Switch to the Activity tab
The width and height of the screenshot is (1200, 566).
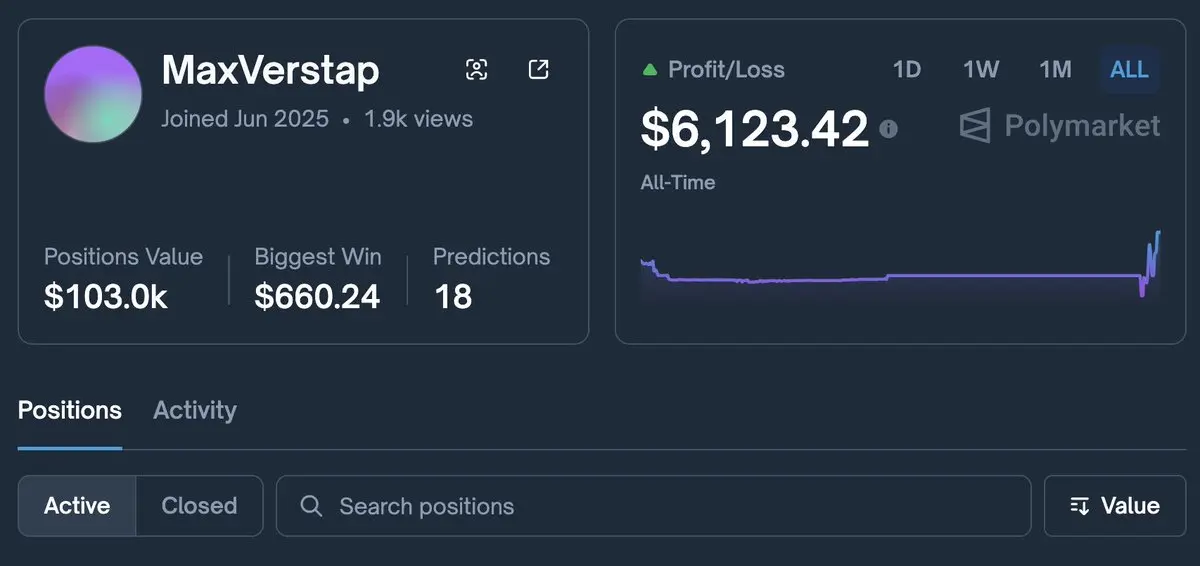[x=195, y=410]
